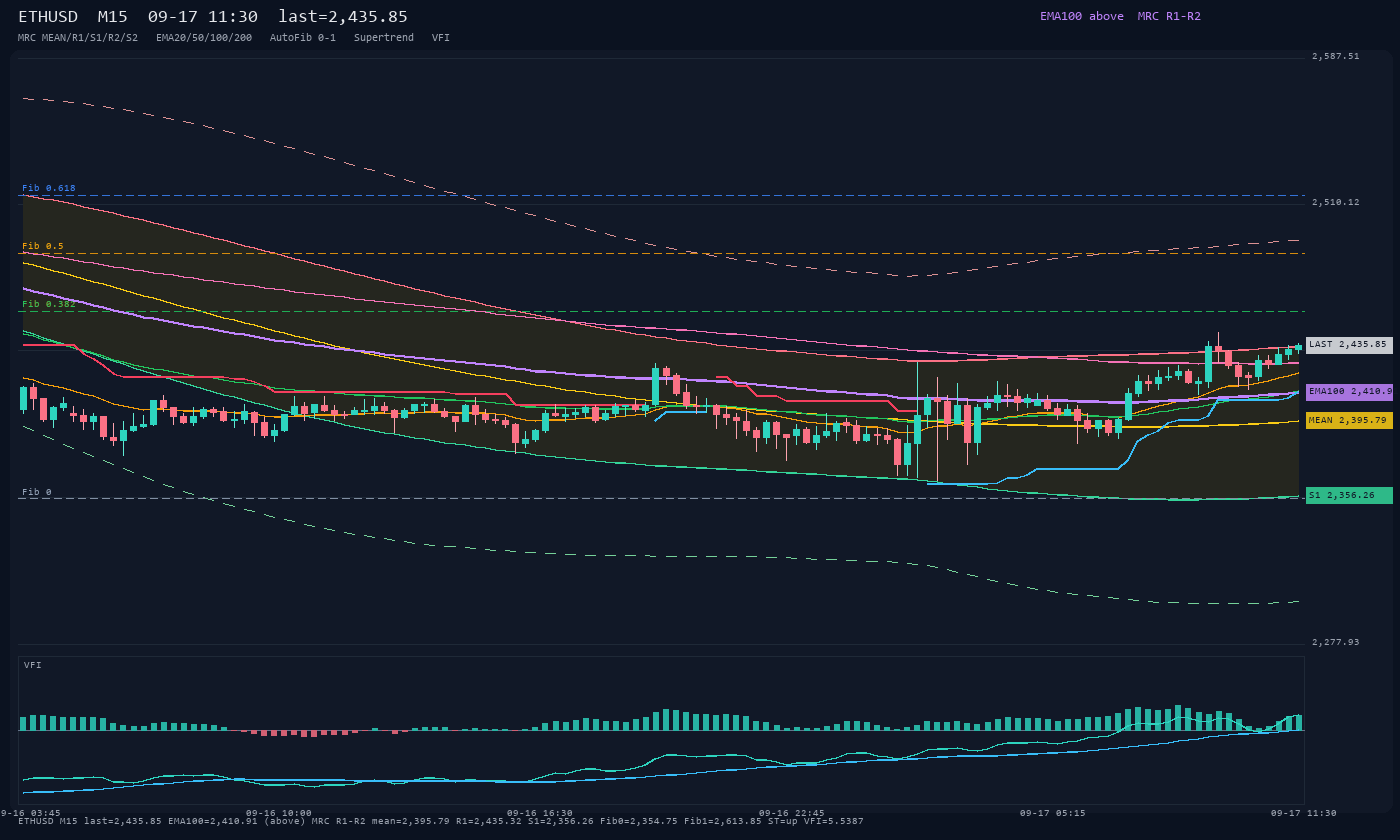Viewport: 1400px width, 840px height.
Task: Click the 09-17 05:15 time axis label
Action: tap(1053, 813)
